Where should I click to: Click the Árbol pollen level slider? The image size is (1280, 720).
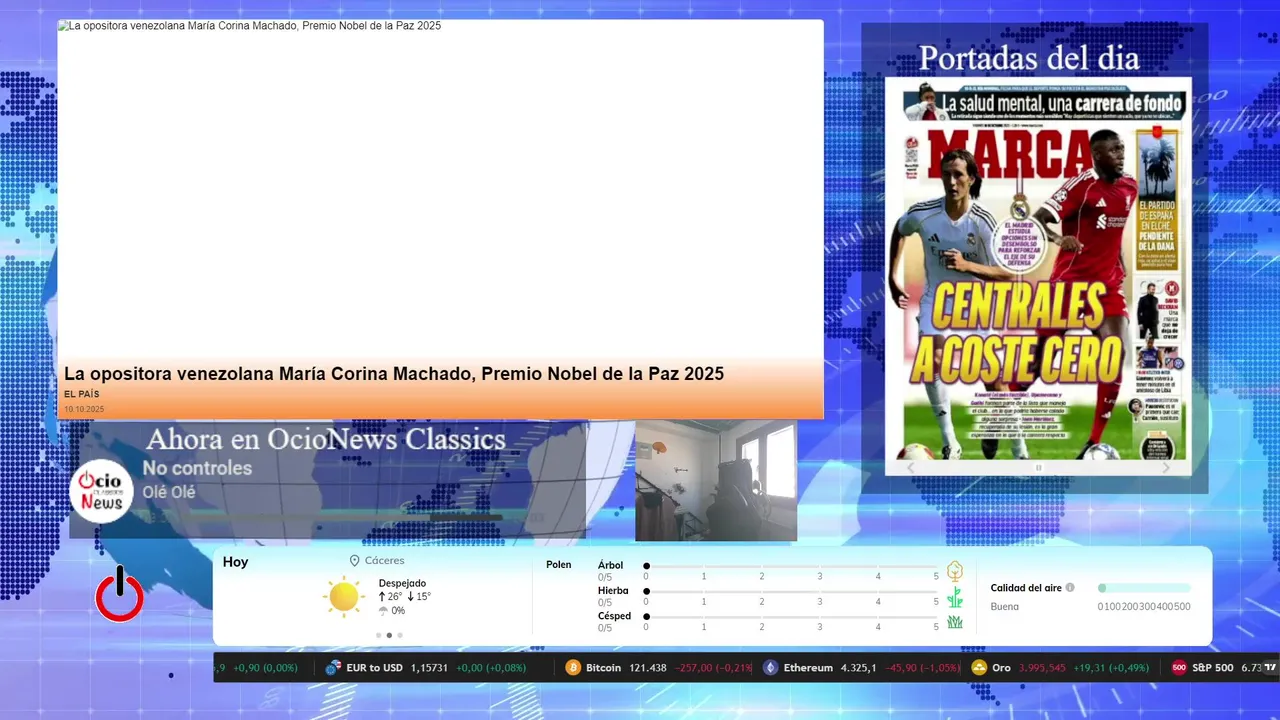point(791,566)
